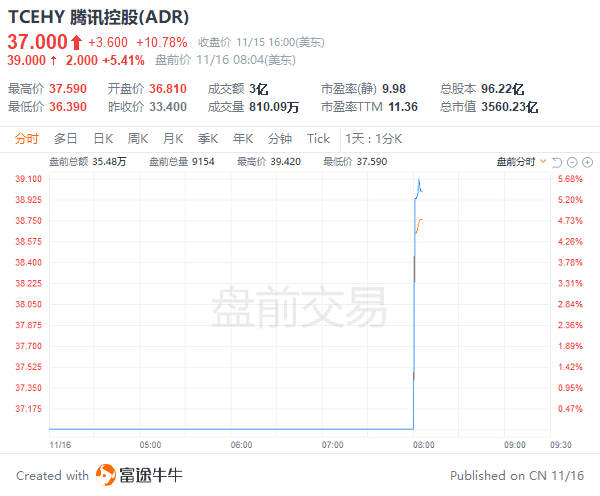Open the 月K chart tab
Viewport: 600px width, 496px height.
pos(173,139)
